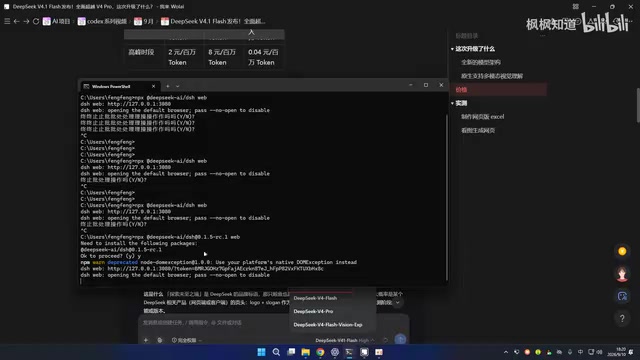Click the chat message input field
Viewport: 640px width, 360px height.
click(x=273, y=322)
